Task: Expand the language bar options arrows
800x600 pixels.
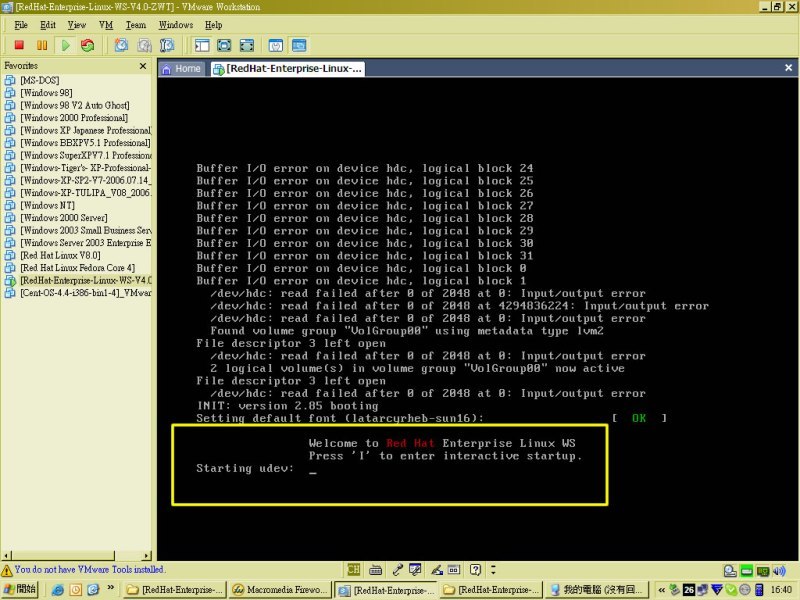Action: [493, 569]
